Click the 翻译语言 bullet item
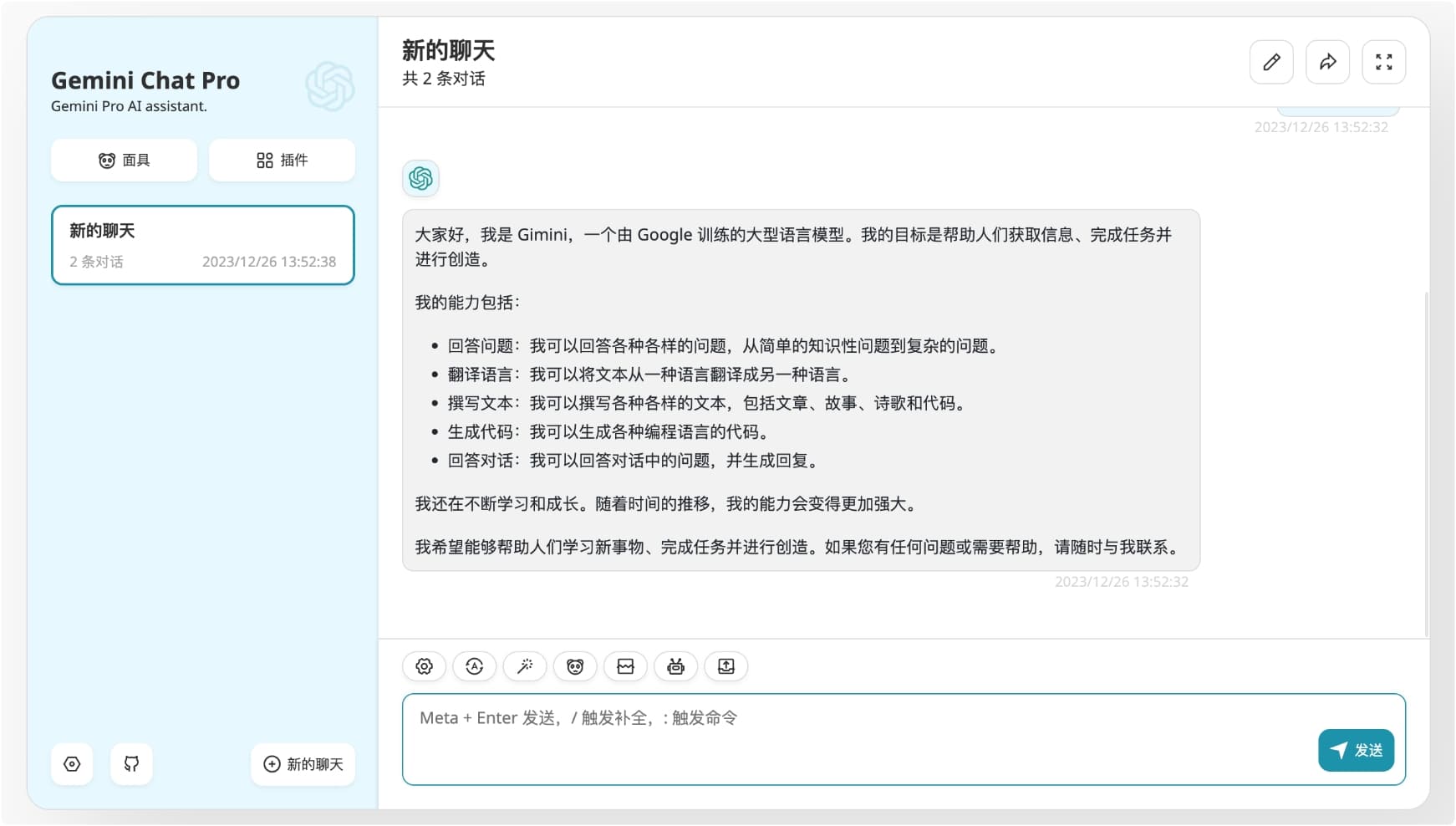The width and height of the screenshot is (1456, 826). 649,375
